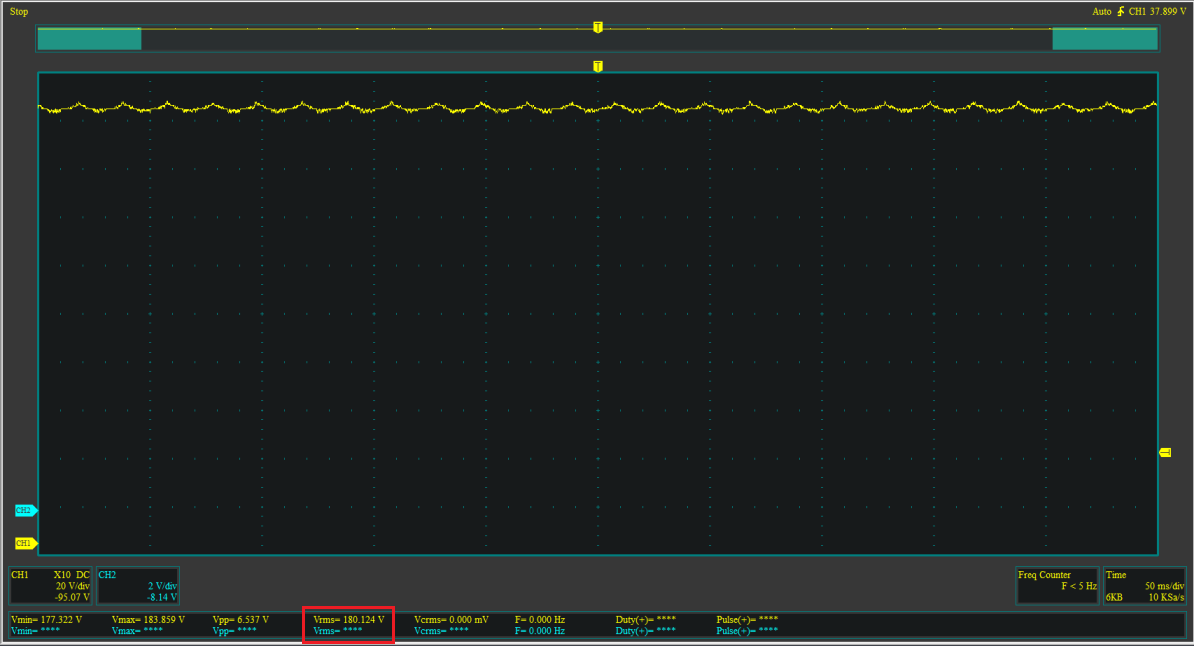
Task: Click the Stop acquisition status label
Action: (19, 12)
